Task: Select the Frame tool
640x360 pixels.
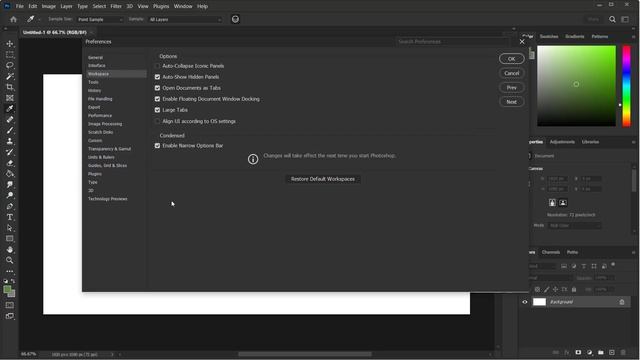Action: (10, 98)
